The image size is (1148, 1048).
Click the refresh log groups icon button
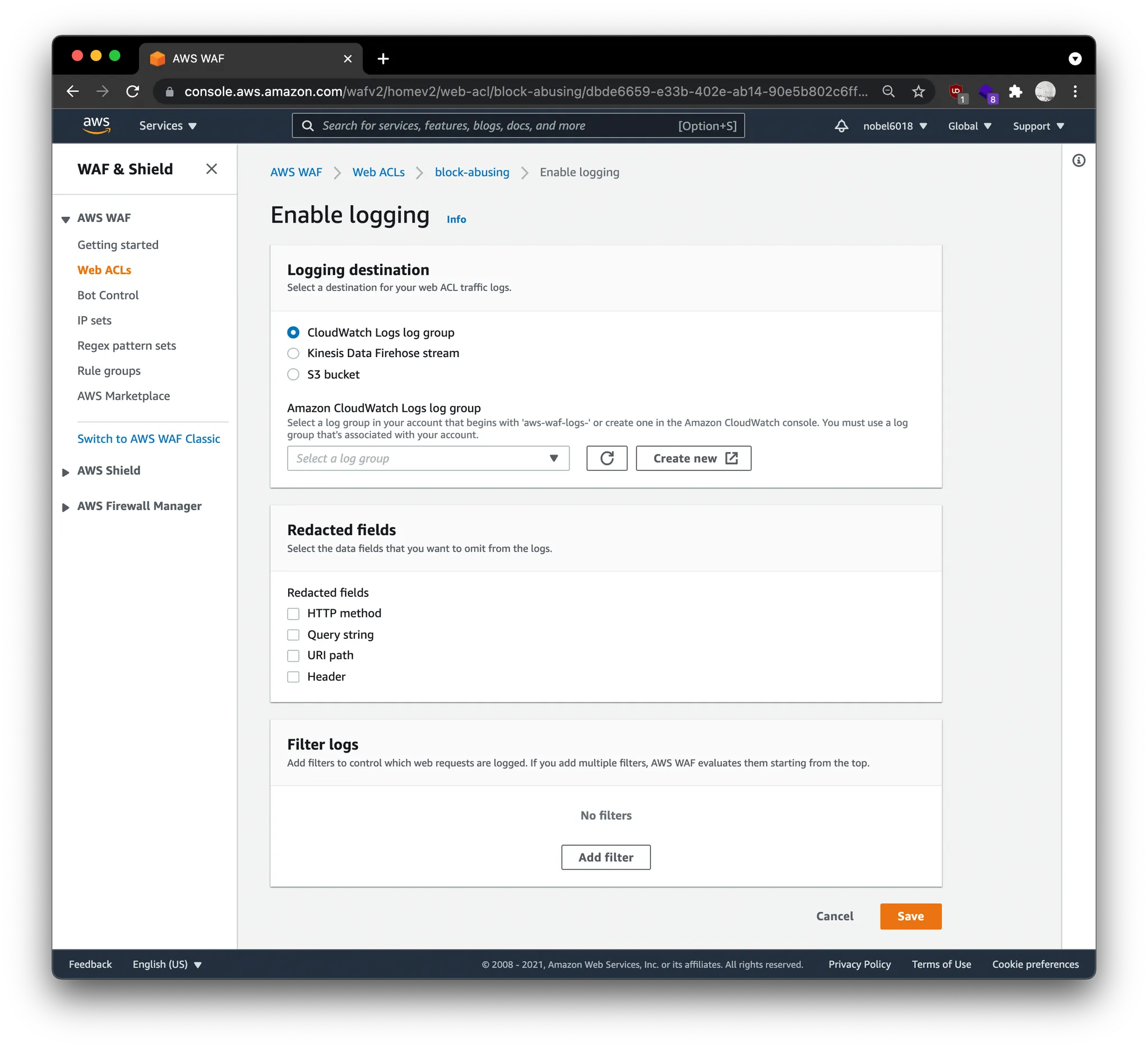607,458
